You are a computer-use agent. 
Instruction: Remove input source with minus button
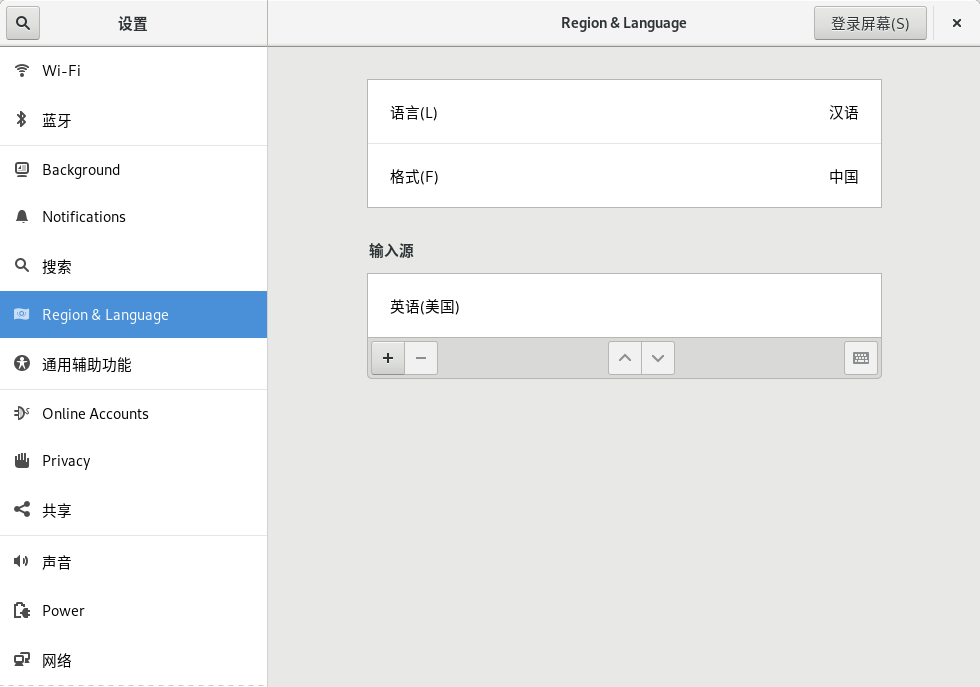[421, 358]
